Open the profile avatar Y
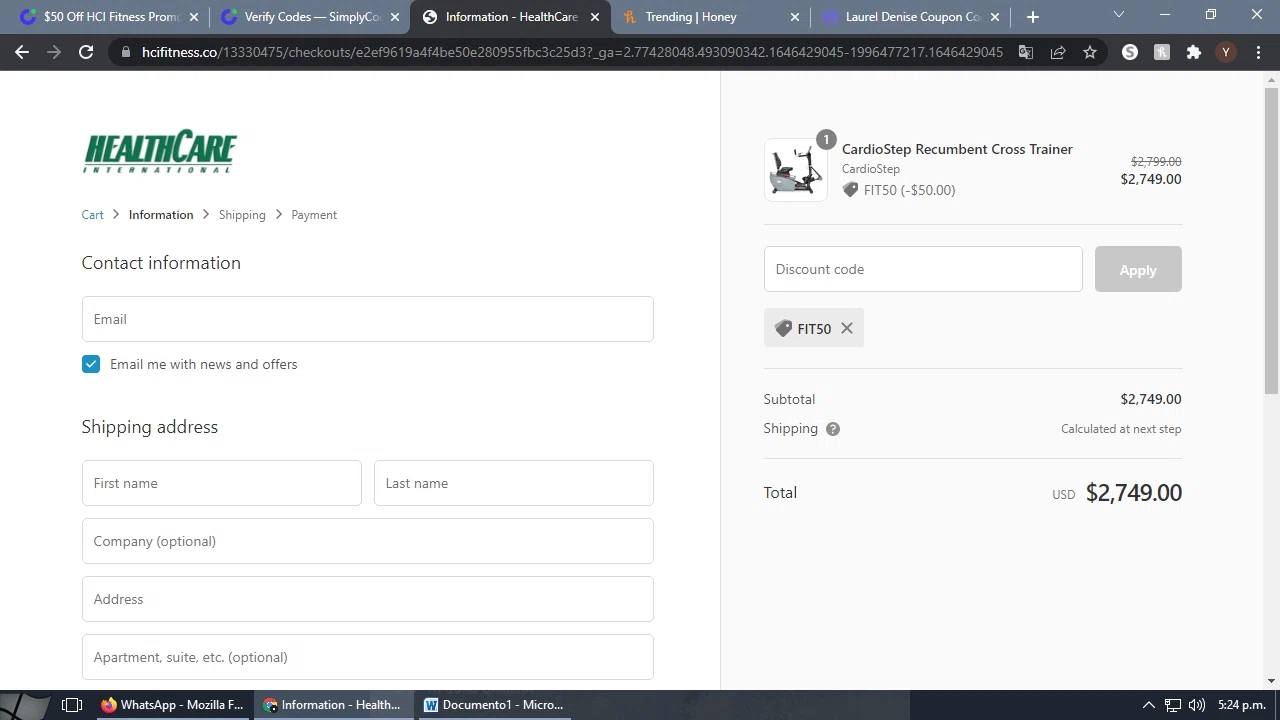The height and width of the screenshot is (720, 1280). [1226, 52]
